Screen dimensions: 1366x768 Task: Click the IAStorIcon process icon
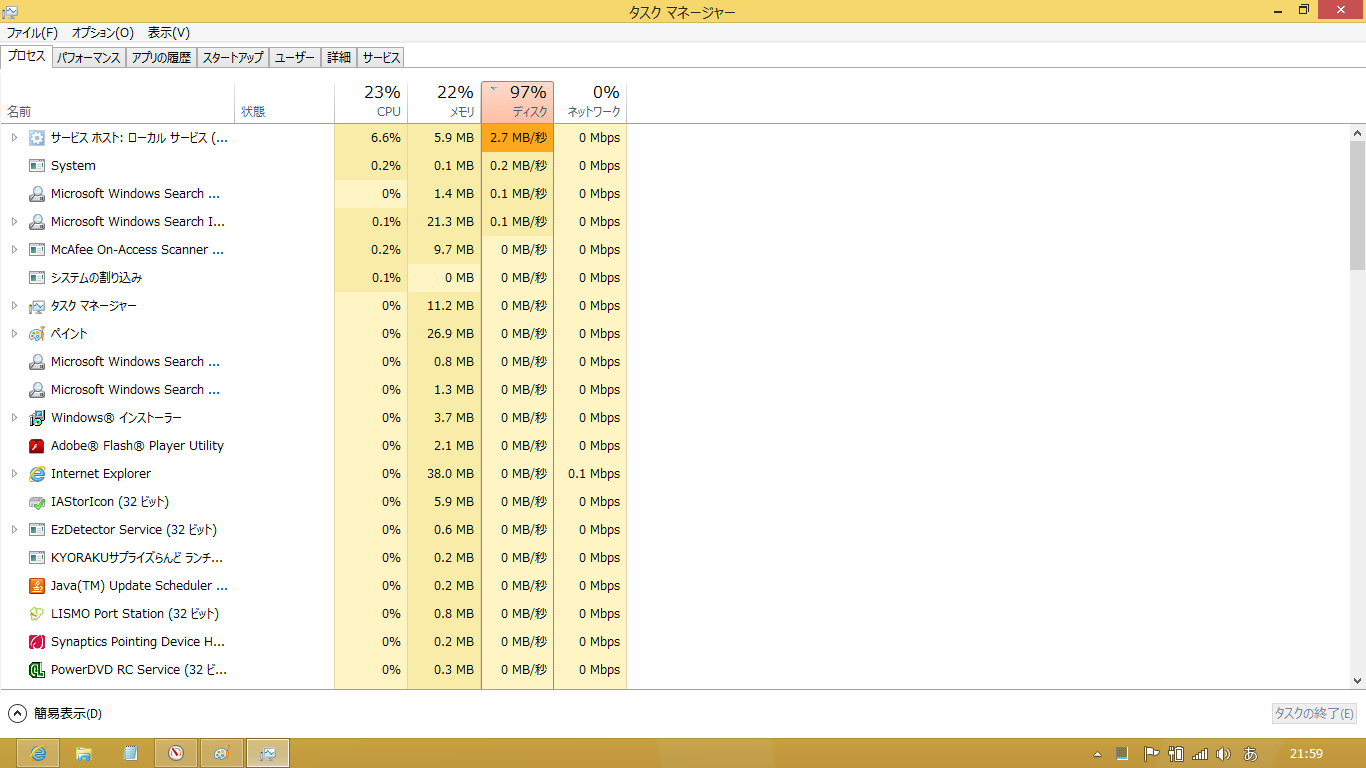(37, 502)
